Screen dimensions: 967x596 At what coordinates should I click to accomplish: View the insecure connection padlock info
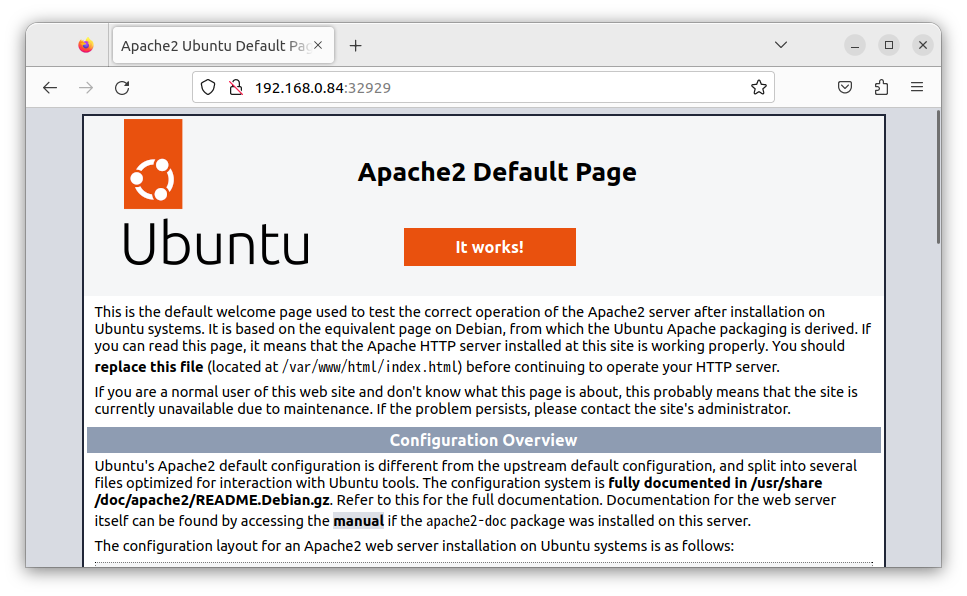click(x=236, y=88)
